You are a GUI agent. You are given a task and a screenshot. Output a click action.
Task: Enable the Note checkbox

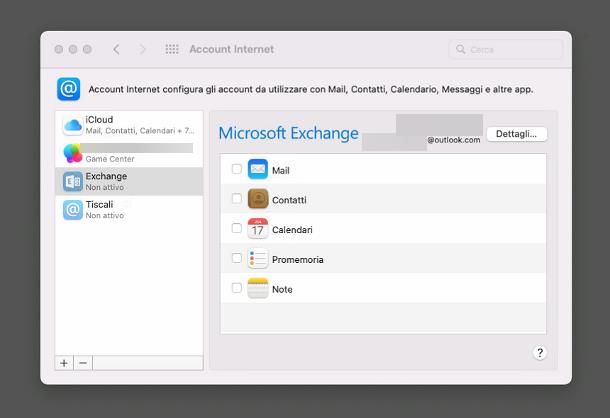(237, 288)
